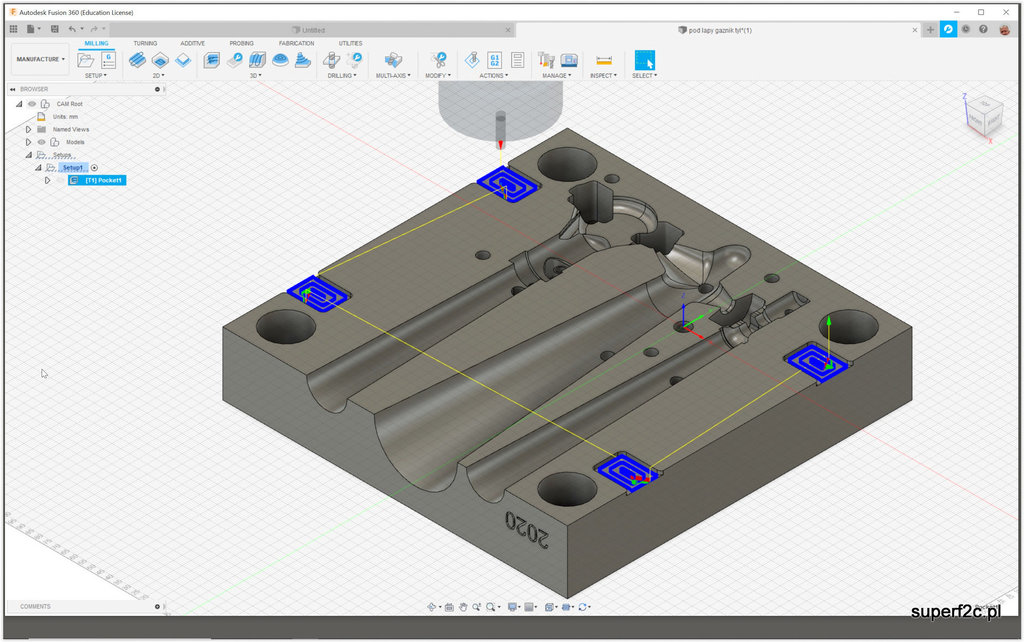Open the Job Status clock icon
The height and width of the screenshot is (642, 1024).
click(x=965, y=29)
